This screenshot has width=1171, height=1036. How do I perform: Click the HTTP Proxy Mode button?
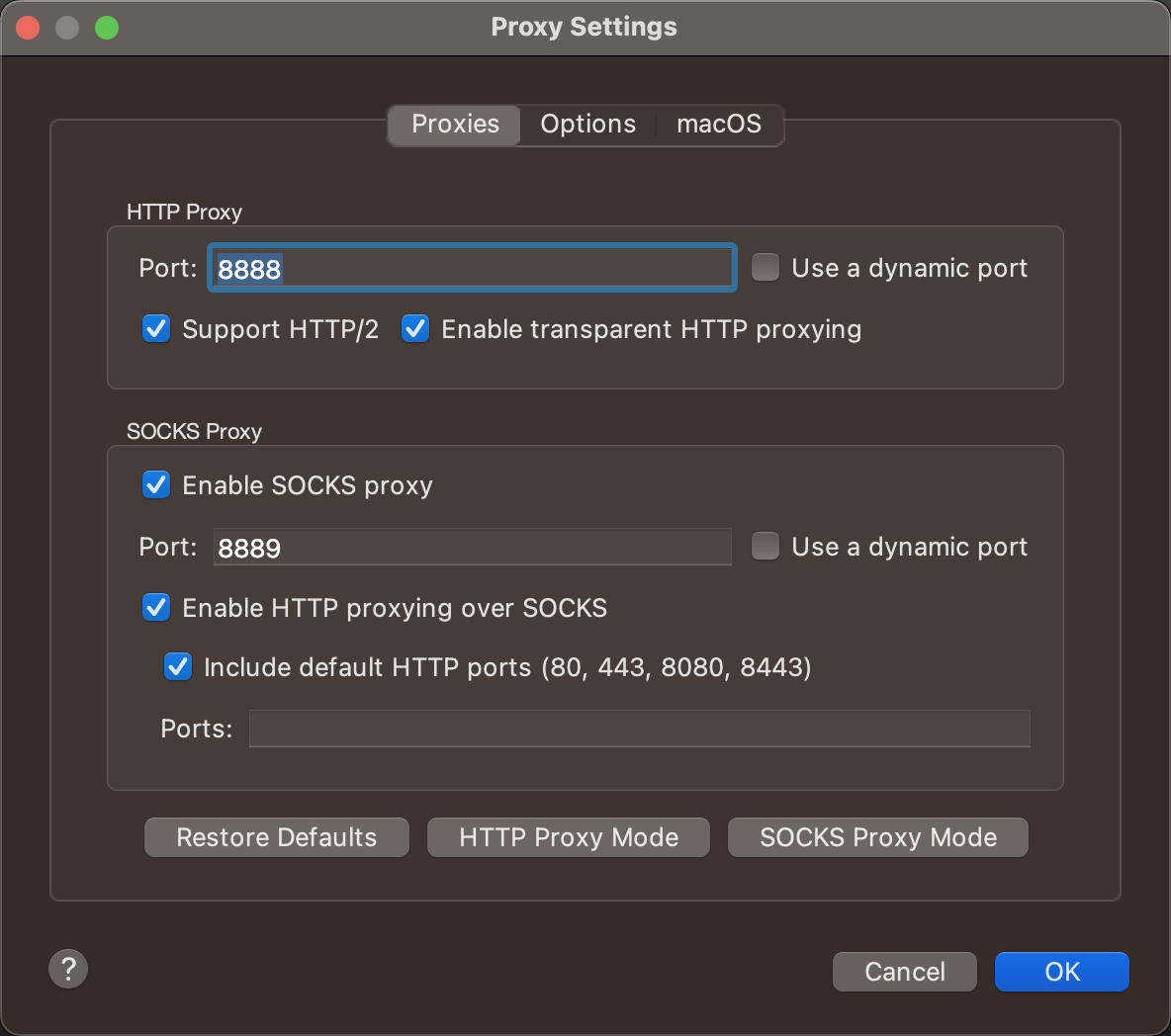(569, 837)
